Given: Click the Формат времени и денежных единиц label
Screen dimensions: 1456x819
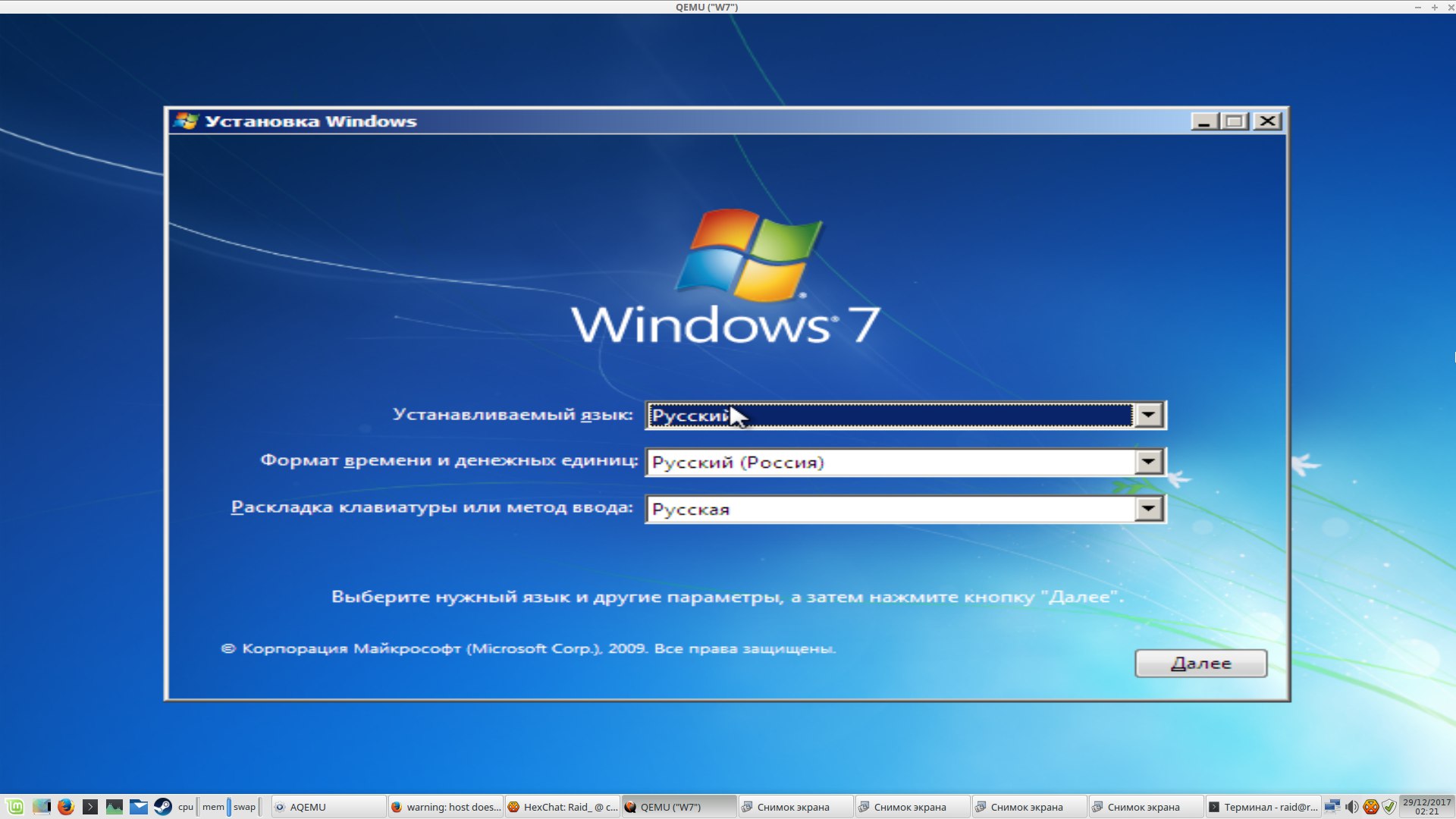Looking at the screenshot, I should [x=449, y=460].
